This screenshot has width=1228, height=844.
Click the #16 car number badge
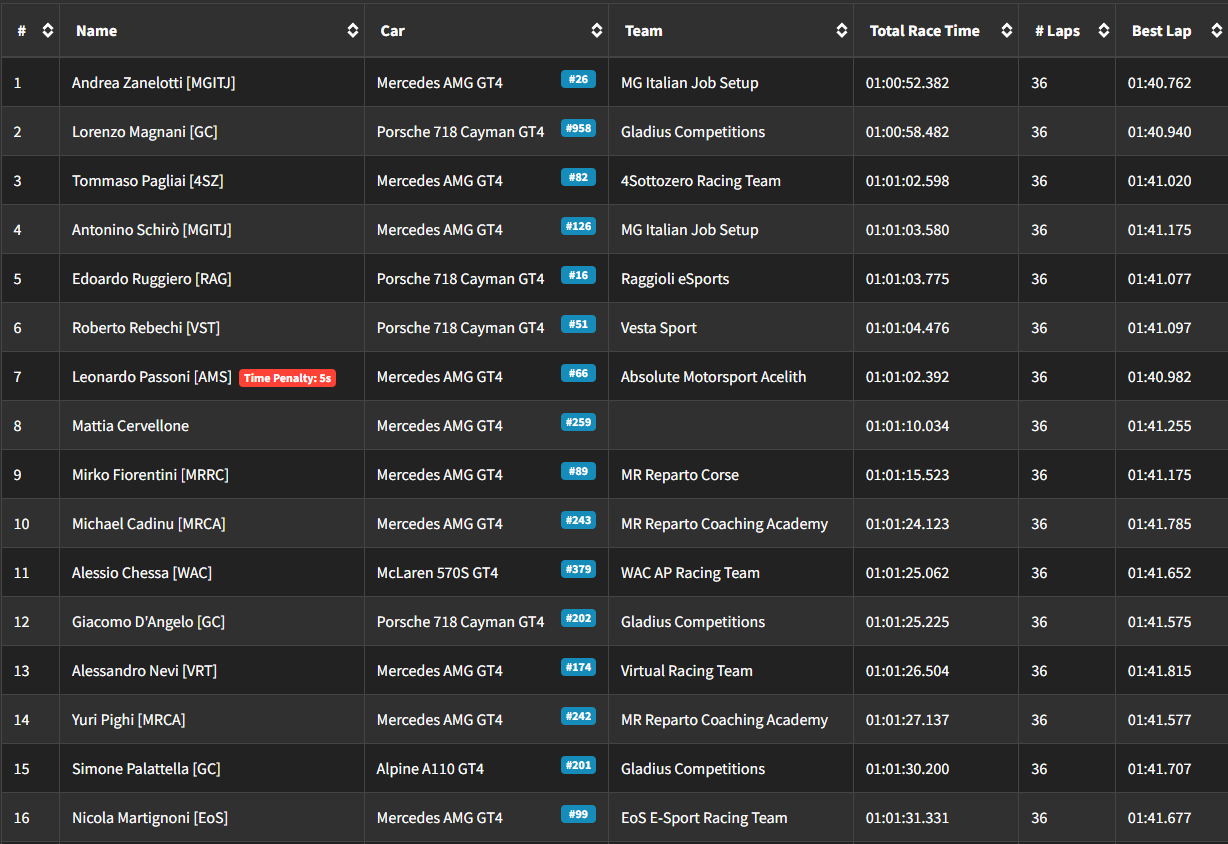tap(578, 275)
